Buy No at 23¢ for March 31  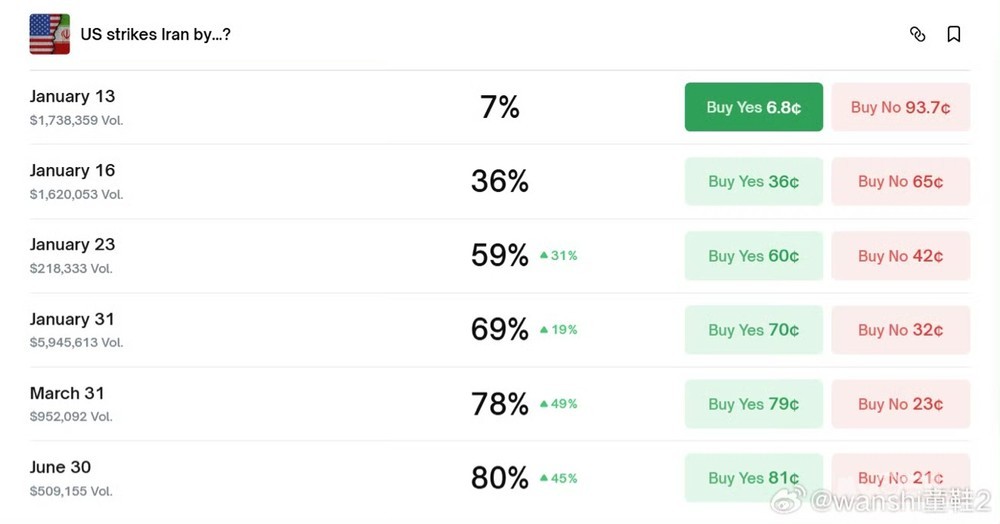[900, 404]
